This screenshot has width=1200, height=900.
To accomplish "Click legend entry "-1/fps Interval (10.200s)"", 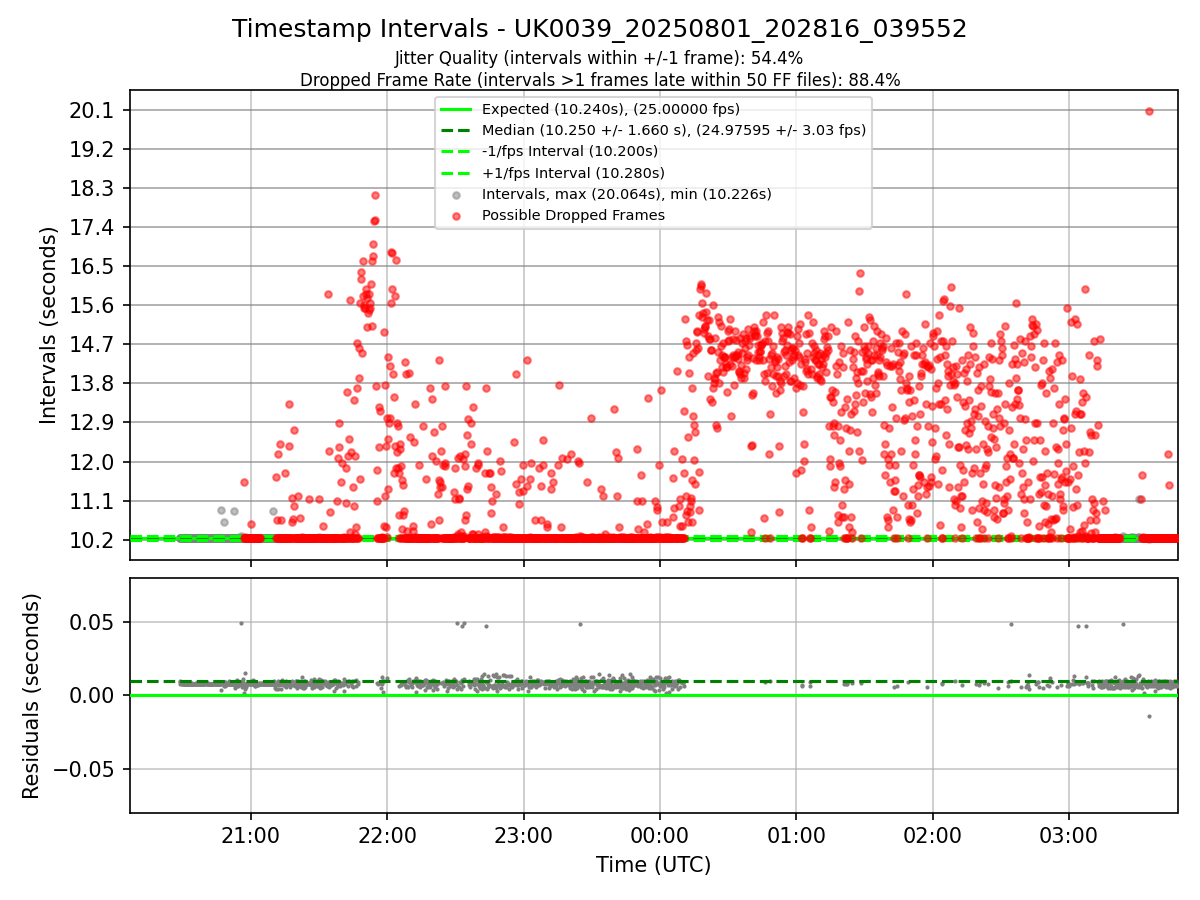I will click(x=570, y=151).
